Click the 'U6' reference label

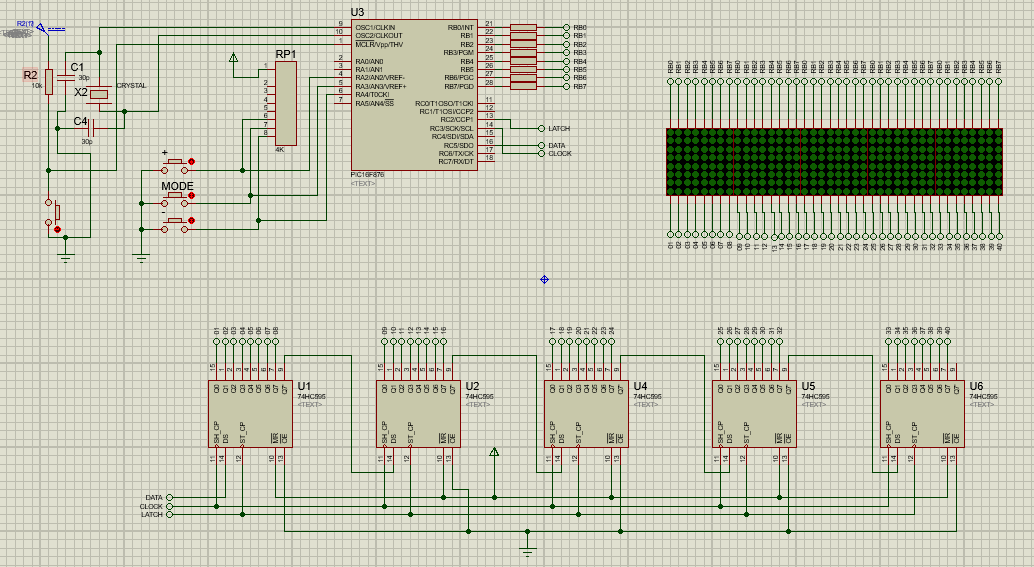(976, 386)
